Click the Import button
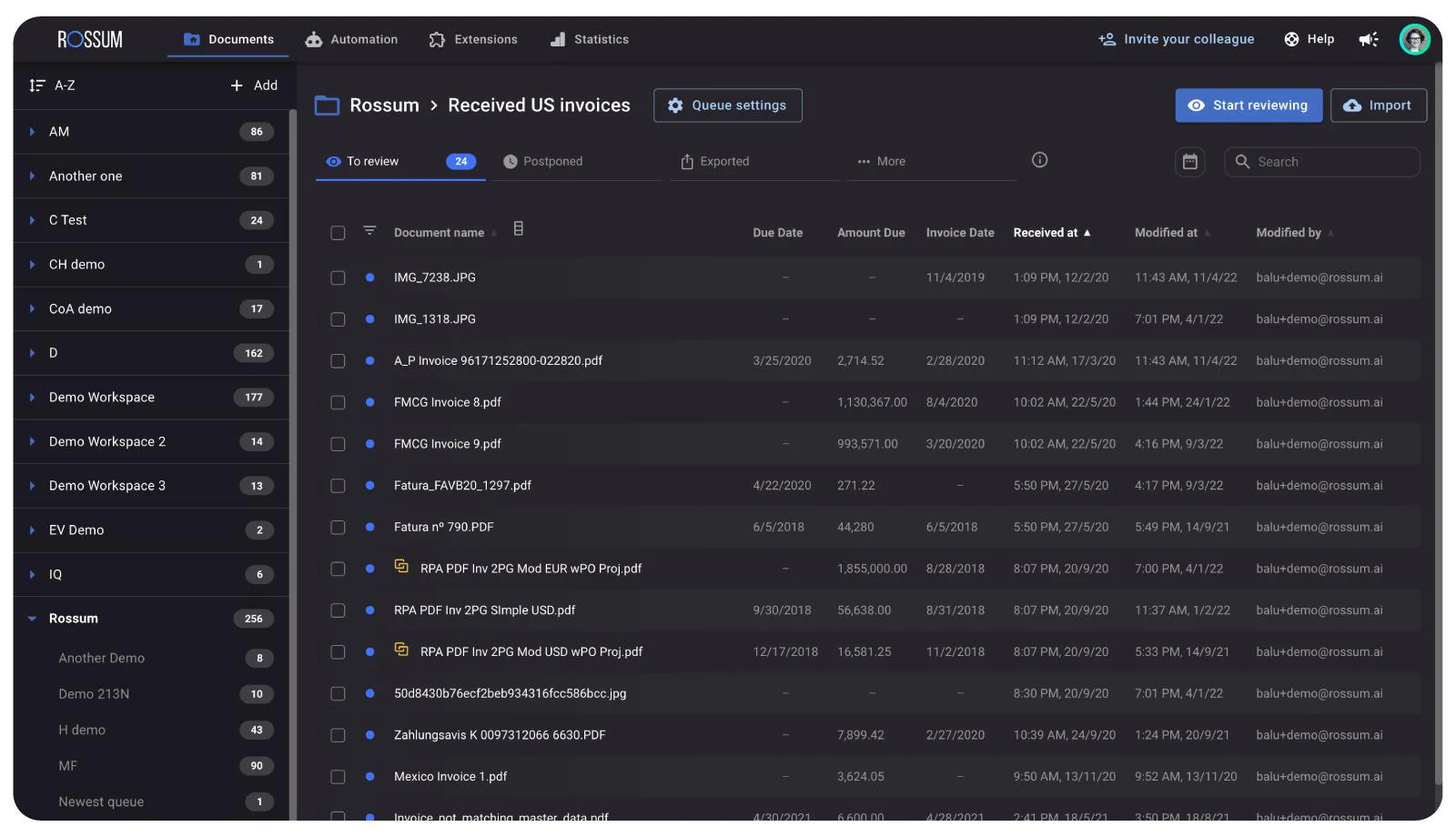This screenshot has height=837, width=1456. tap(1378, 106)
